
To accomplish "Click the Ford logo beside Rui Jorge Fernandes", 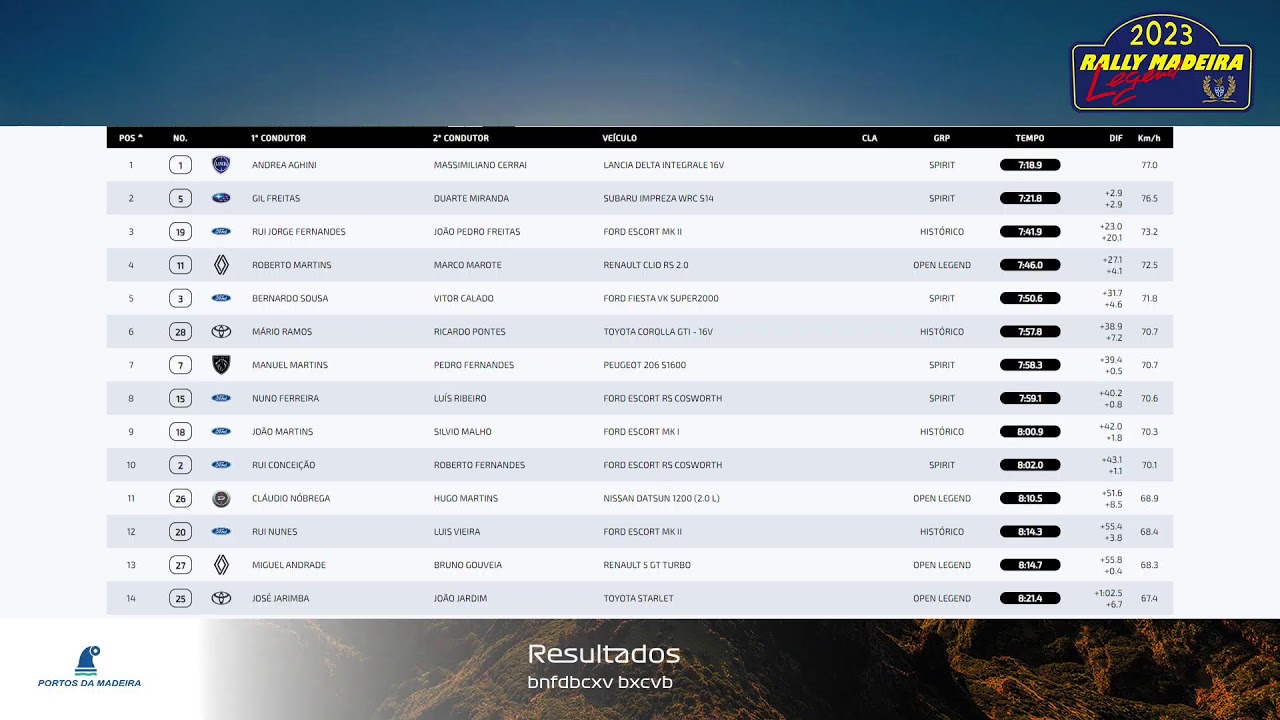I will (221, 232).
